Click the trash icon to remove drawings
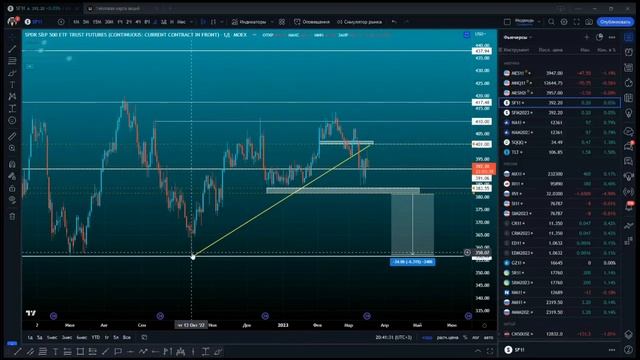The image size is (640, 360). click(x=12, y=216)
